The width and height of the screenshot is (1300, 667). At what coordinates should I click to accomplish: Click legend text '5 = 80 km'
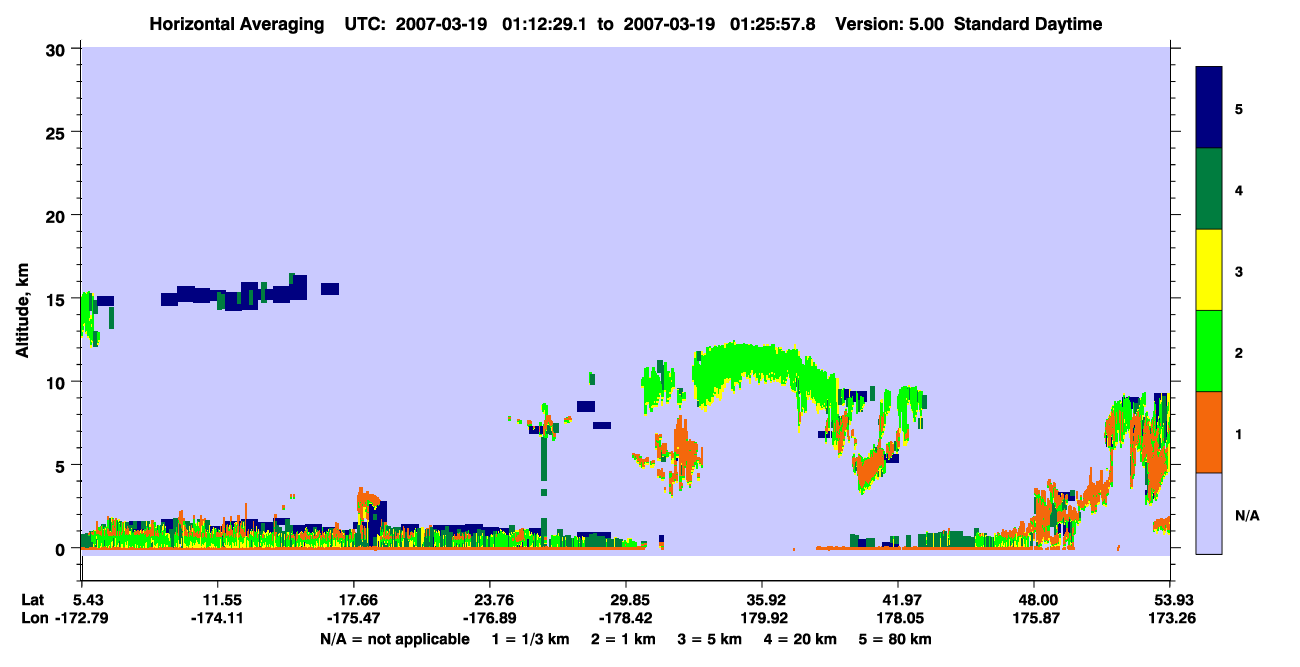point(897,639)
